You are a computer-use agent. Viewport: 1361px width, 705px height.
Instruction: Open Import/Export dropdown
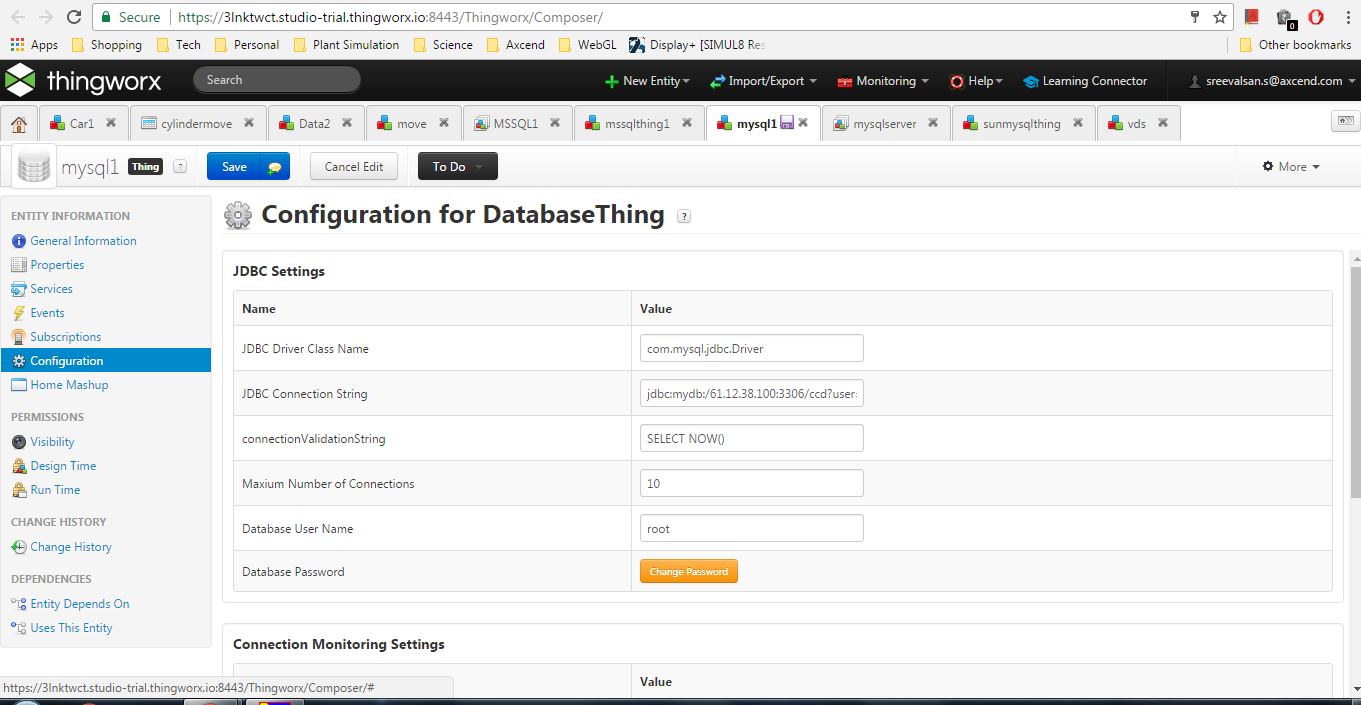763,81
